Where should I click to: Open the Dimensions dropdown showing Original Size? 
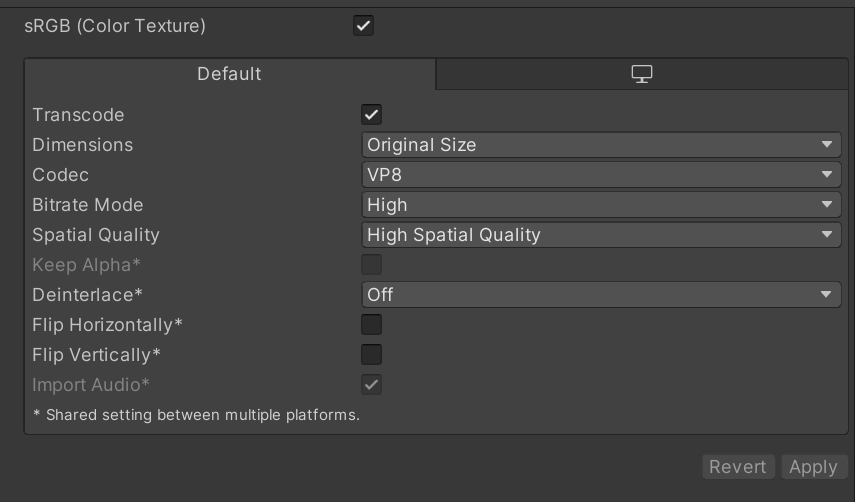(x=600, y=145)
